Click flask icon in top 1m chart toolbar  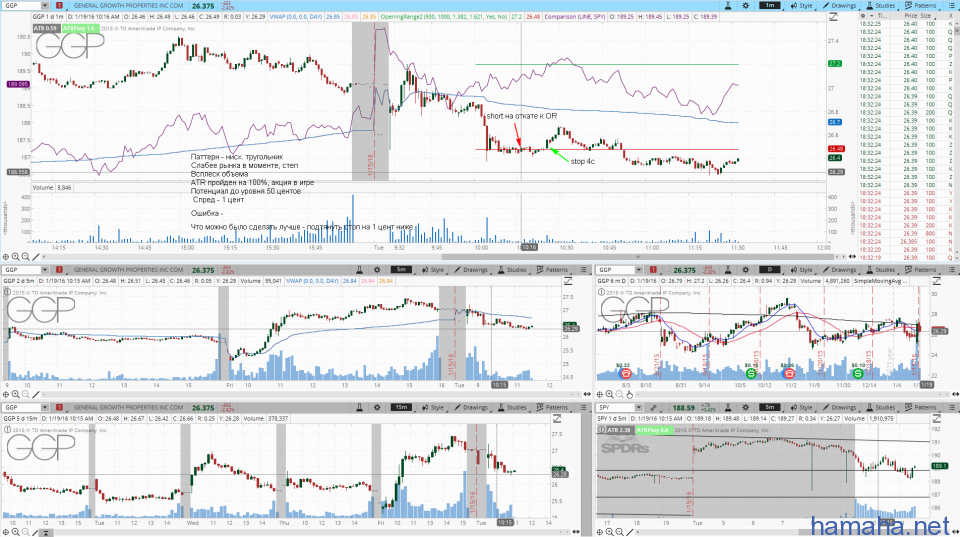click(728, 6)
